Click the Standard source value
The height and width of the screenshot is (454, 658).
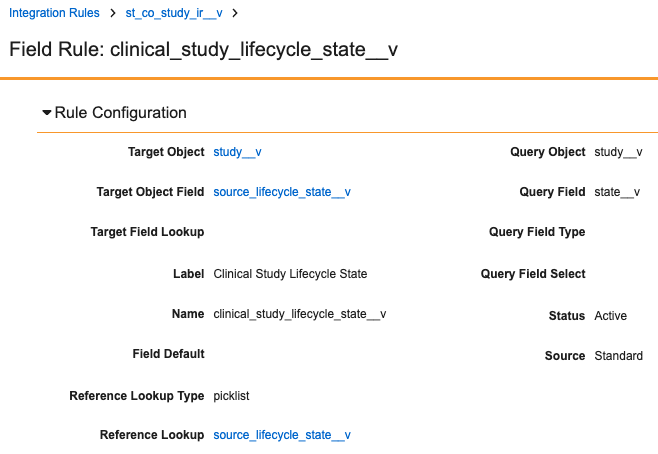pos(618,356)
